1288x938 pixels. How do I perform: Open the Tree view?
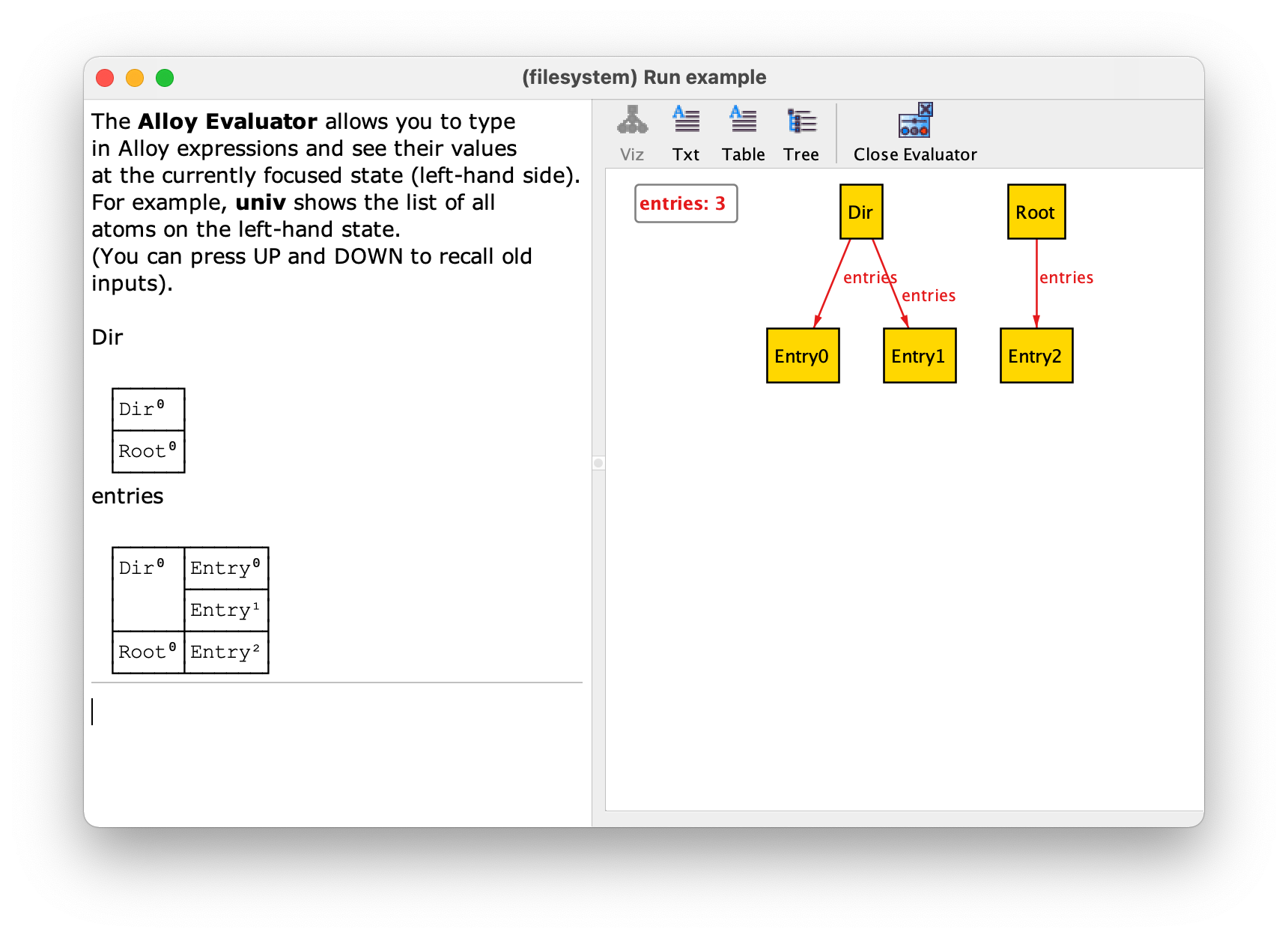click(801, 133)
